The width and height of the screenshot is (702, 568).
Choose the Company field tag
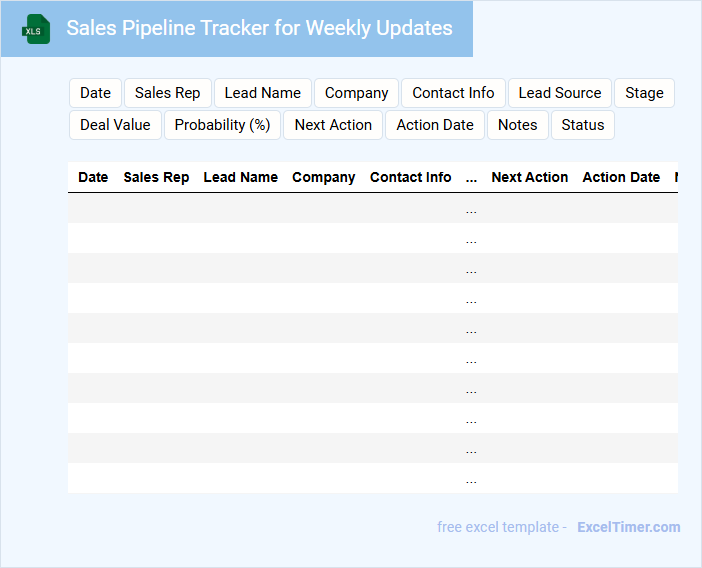(x=356, y=93)
